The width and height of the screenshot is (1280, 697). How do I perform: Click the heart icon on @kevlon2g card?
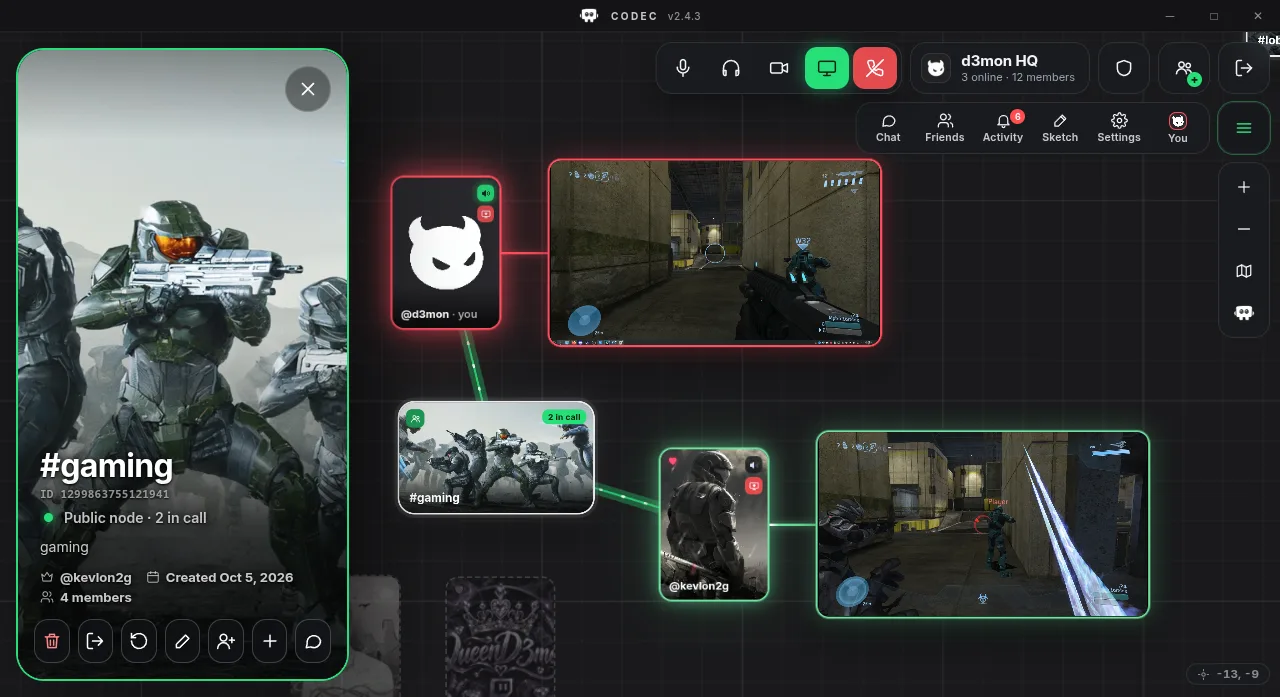[x=673, y=463]
